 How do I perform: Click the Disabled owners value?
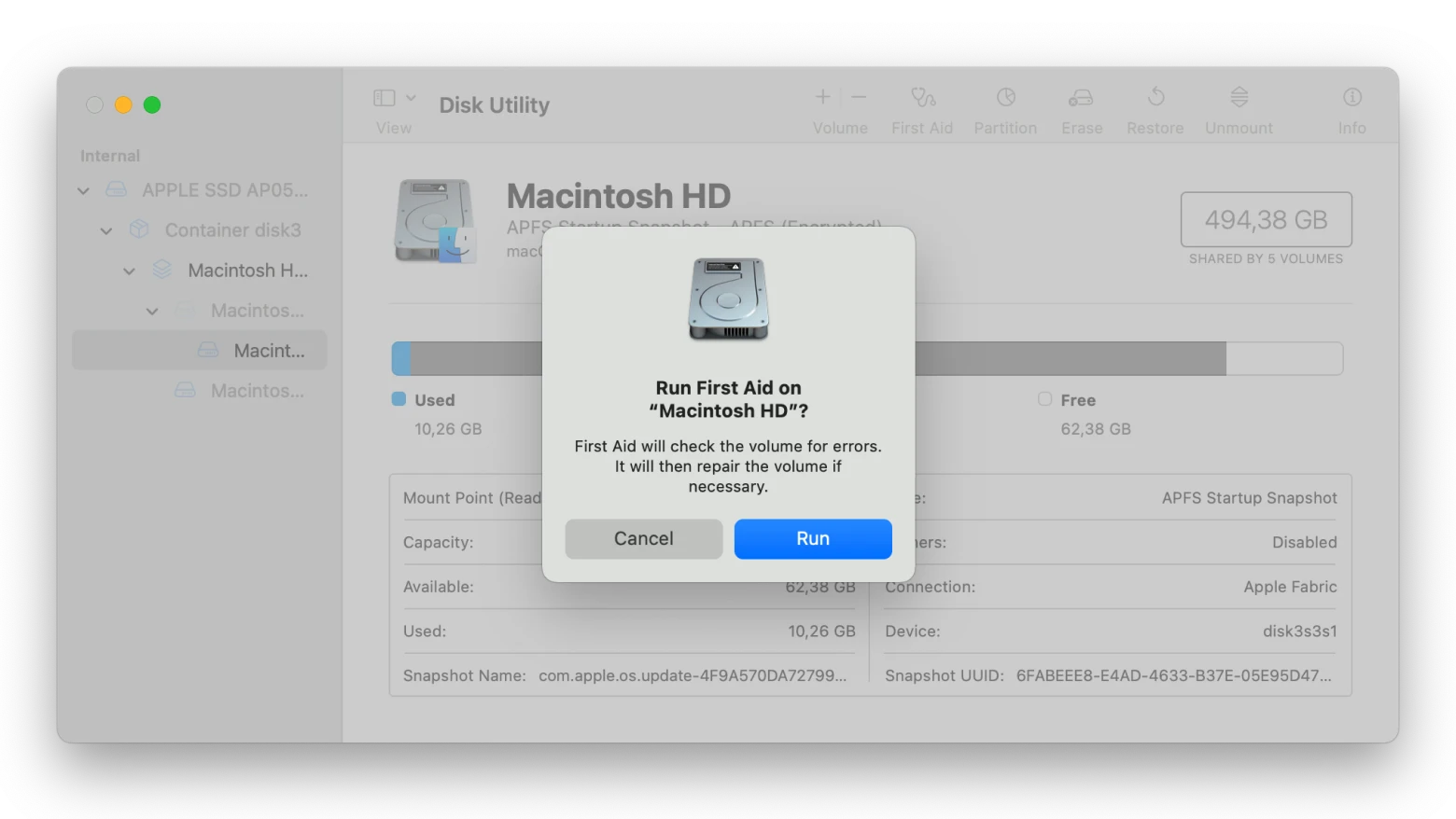pyautogui.click(x=1304, y=543)
